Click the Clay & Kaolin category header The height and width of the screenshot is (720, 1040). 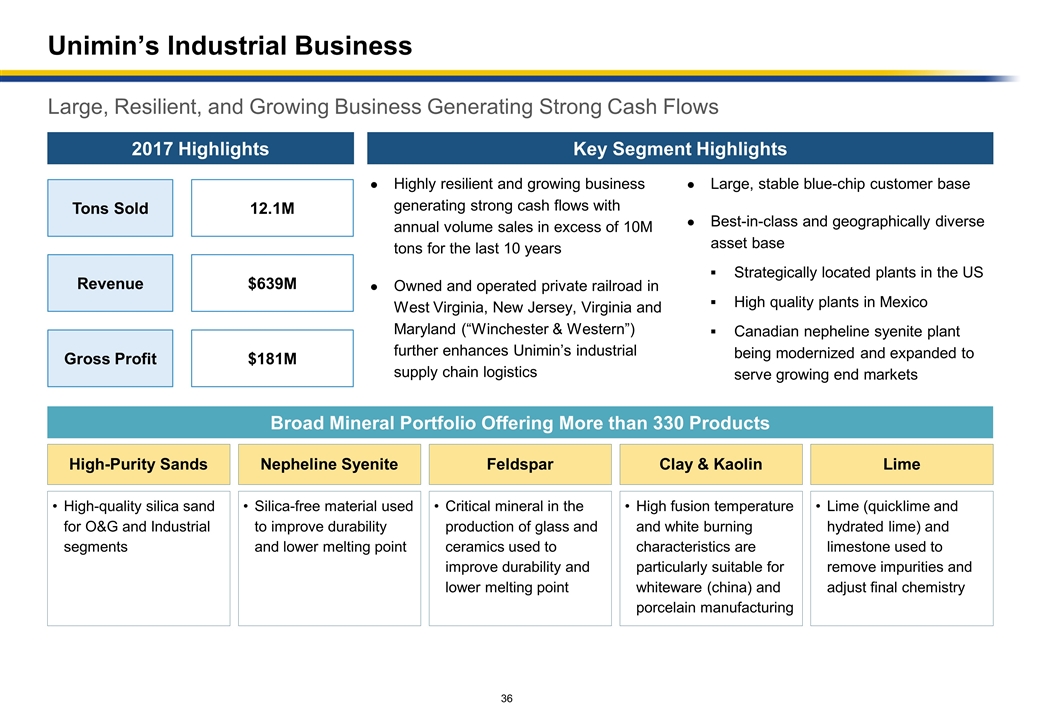(711, 464)
